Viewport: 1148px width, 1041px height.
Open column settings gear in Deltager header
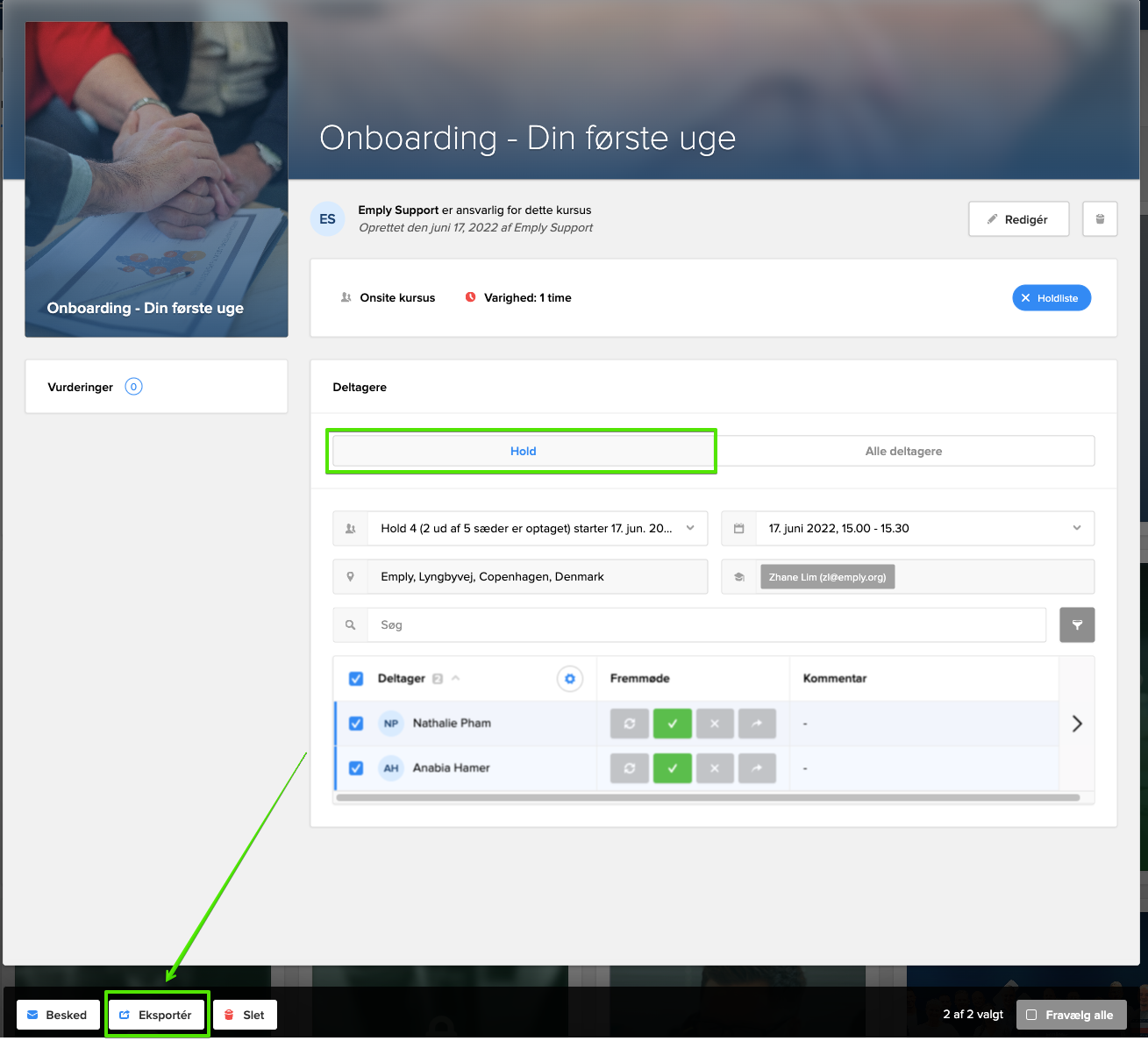tap(570, 679)
